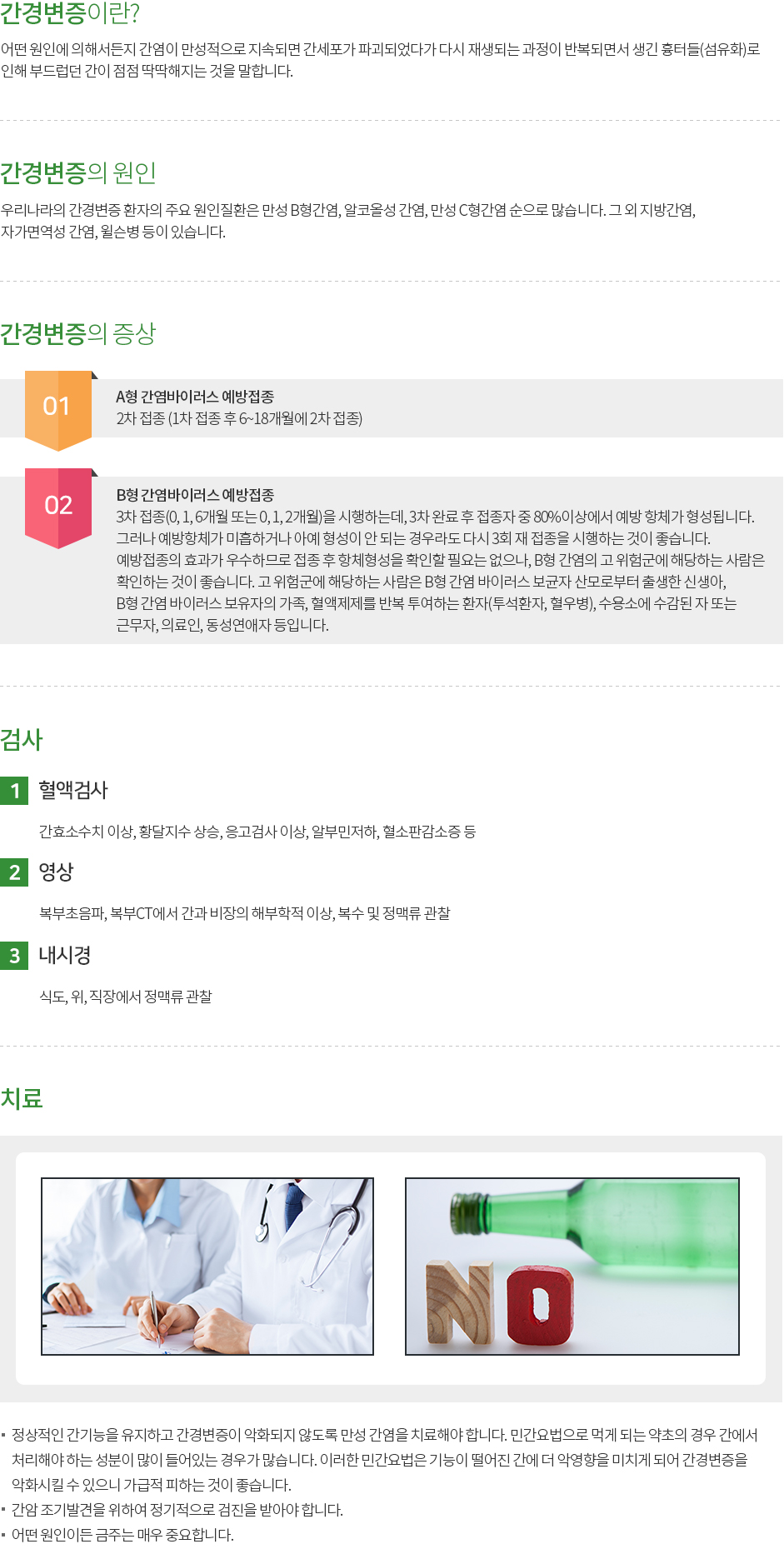This screenshot has height=1549, width=784.
Task: Click the green number 1 box
Action: pyautogui.click(x=14, y=791)
